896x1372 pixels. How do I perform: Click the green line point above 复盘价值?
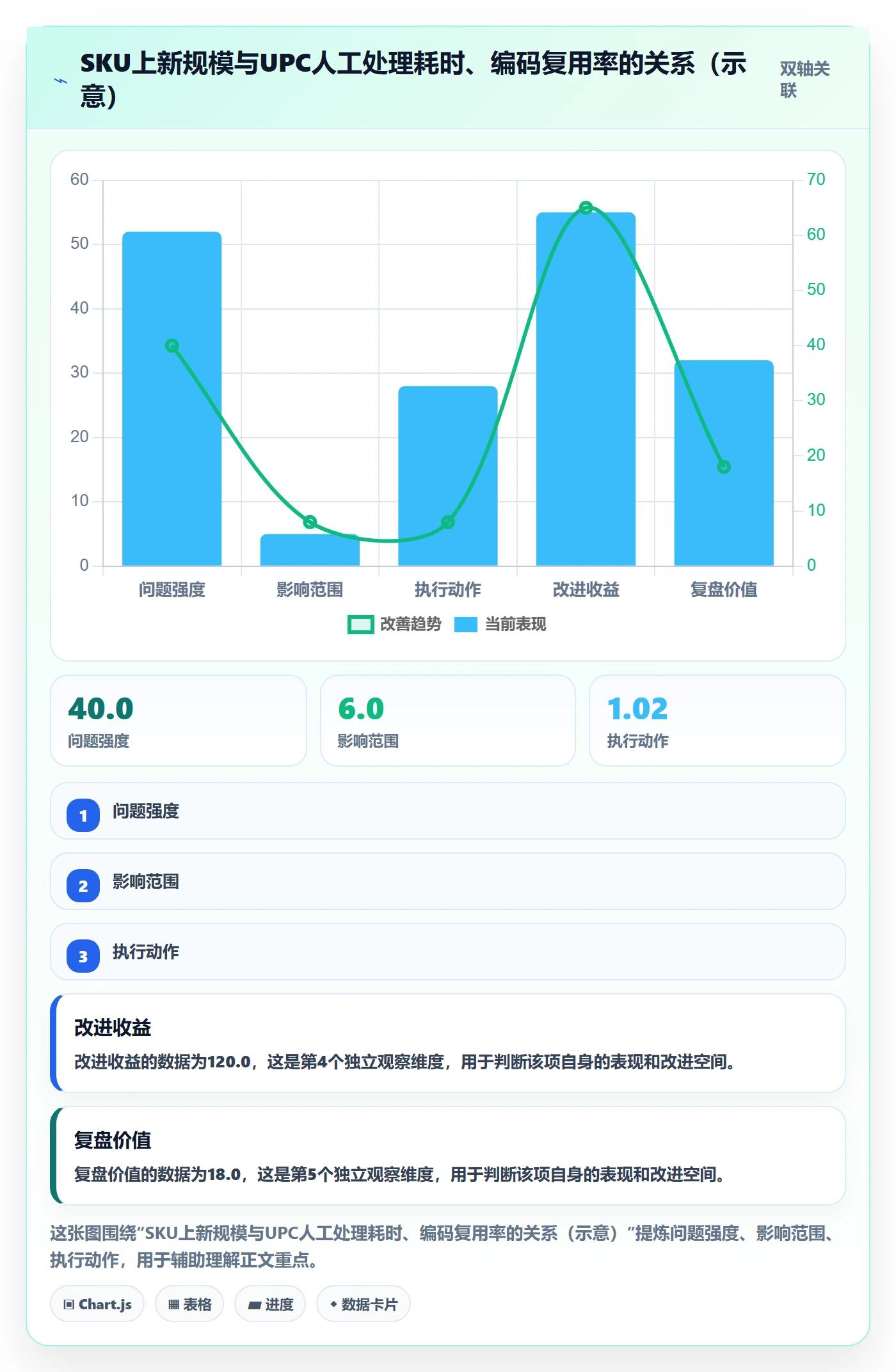[724, 467]
